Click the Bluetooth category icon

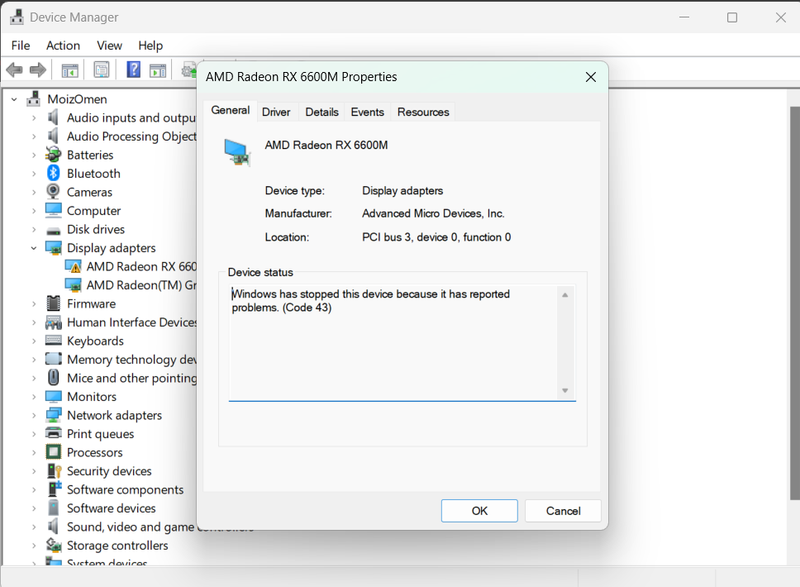coord(53,173)
